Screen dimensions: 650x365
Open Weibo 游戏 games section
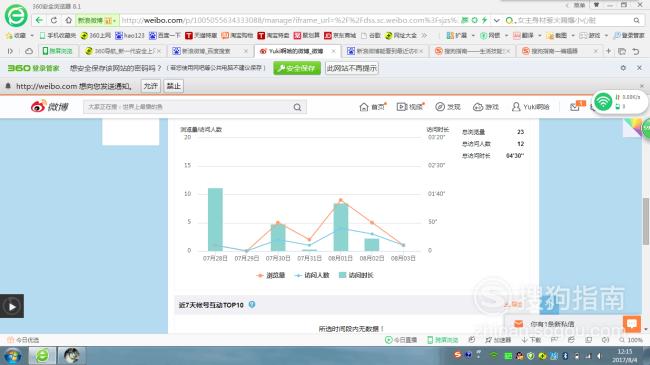tap(485, 107)
